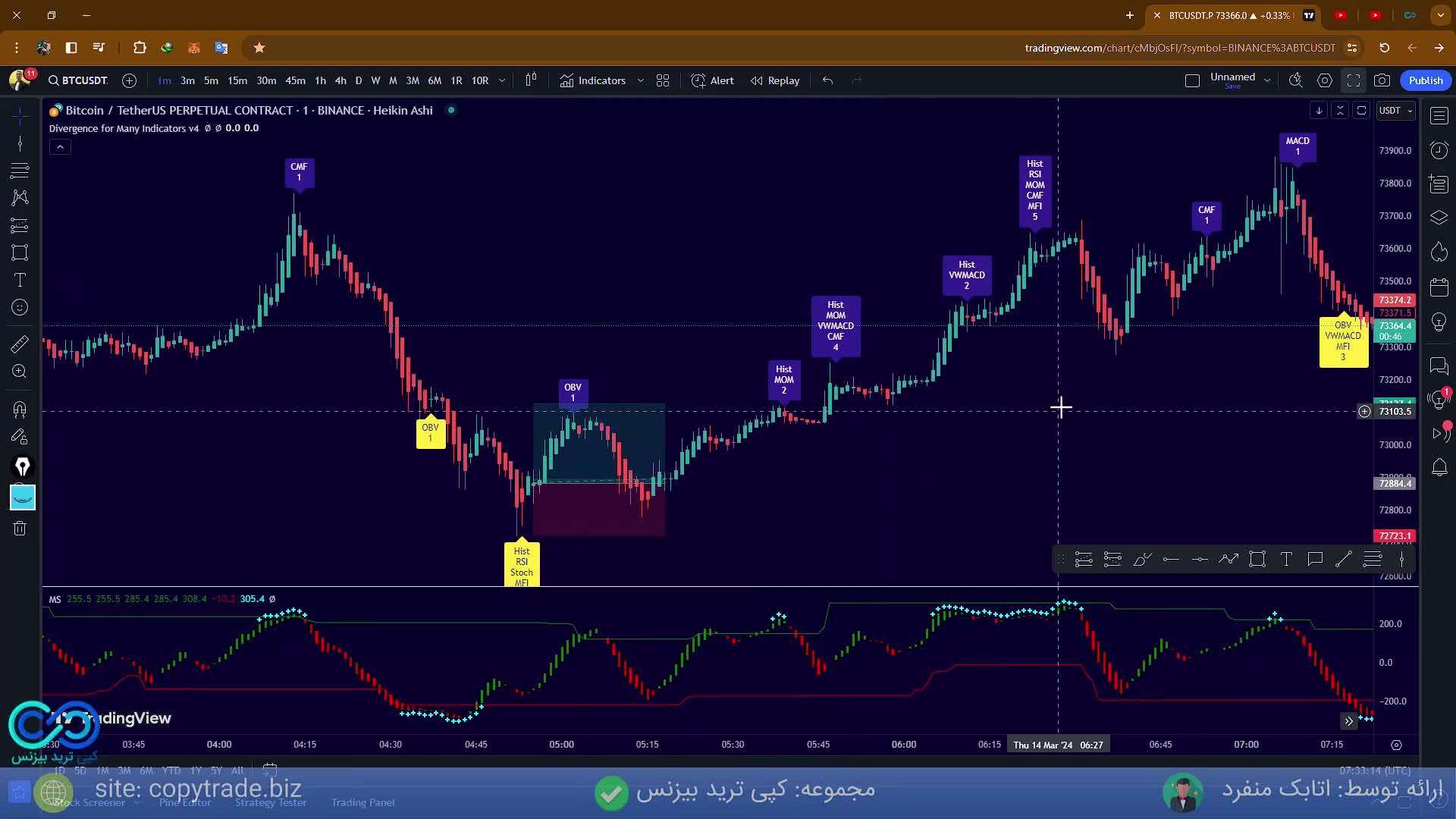The height and width of the screenshot is (819, 1456).
Task: Select the Text drawing tool
Action: (20, 280)
